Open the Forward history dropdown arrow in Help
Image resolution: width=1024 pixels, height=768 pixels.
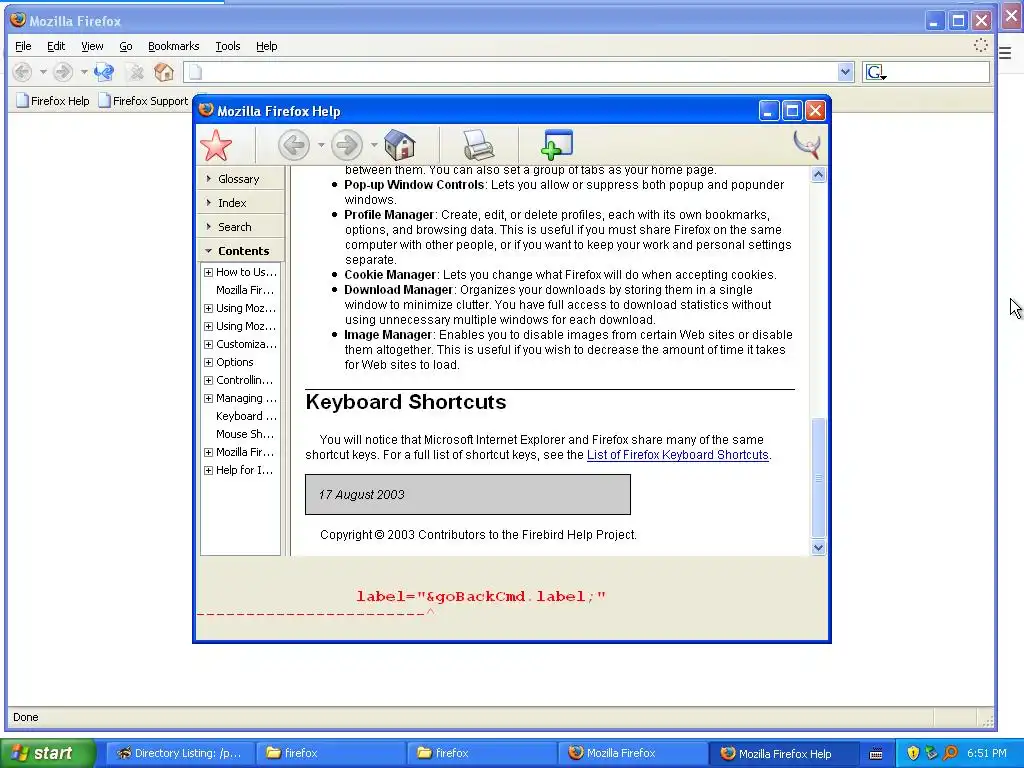pyautogui.click(x=374, y=145)
